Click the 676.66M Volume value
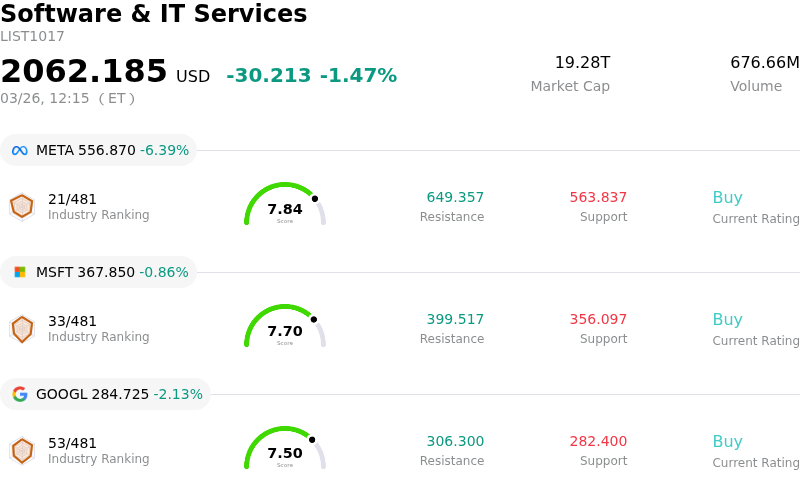Image resolution: width=800 pixels, height=488 pixels. [764, 63]
